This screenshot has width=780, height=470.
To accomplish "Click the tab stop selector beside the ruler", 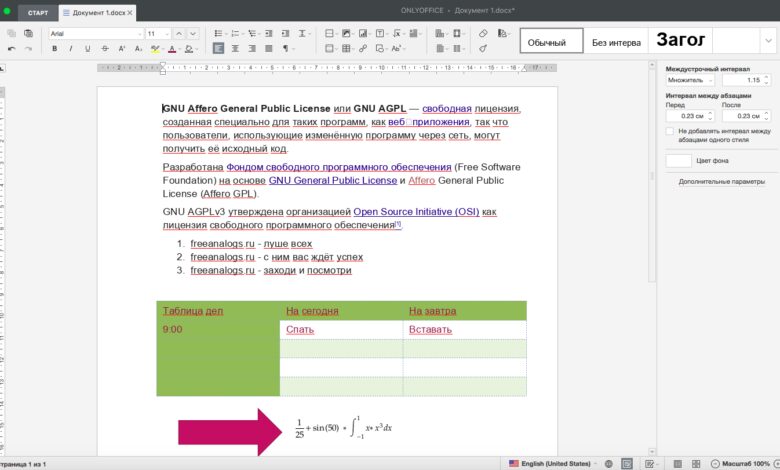I will 1,68.
